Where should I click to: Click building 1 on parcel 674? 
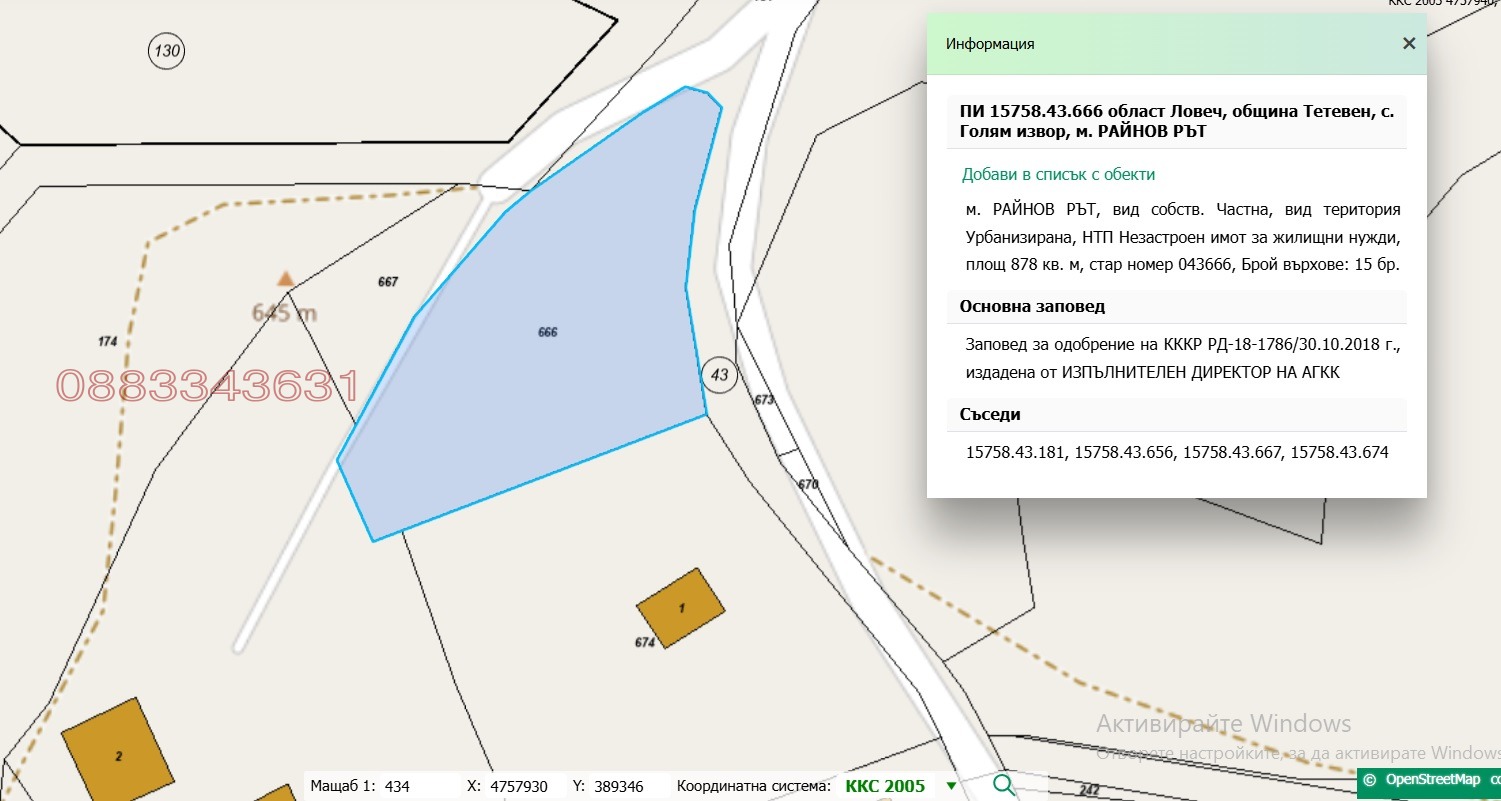click(x=681, y=604)
